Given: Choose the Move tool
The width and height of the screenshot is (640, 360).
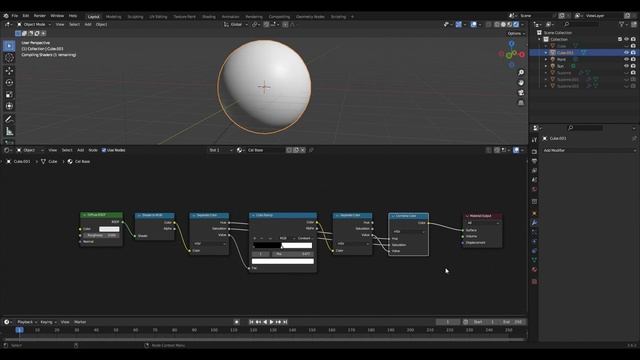Looking at the screenshot, I should [x=9, y=71].
